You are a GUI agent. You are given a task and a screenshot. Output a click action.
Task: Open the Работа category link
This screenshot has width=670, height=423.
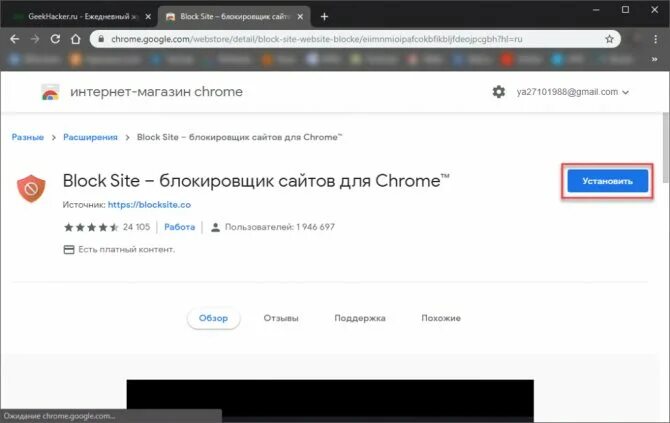179,227
